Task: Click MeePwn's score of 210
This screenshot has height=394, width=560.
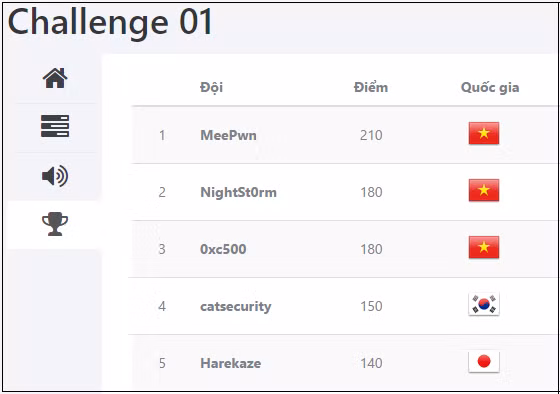Action: (x=371, y=135)
